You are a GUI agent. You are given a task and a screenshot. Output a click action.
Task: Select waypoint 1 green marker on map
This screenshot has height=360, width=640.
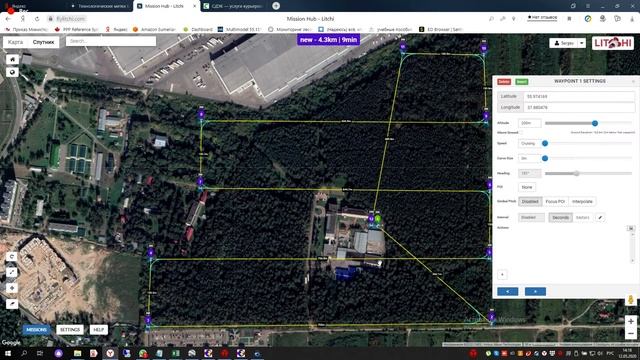pos(378,219)
